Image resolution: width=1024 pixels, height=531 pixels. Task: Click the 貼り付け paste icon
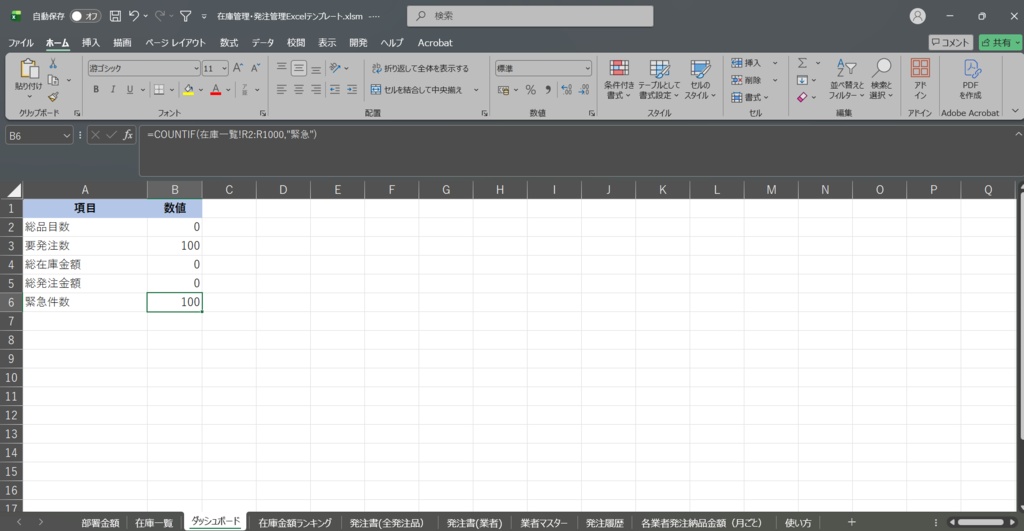point(28,69)
